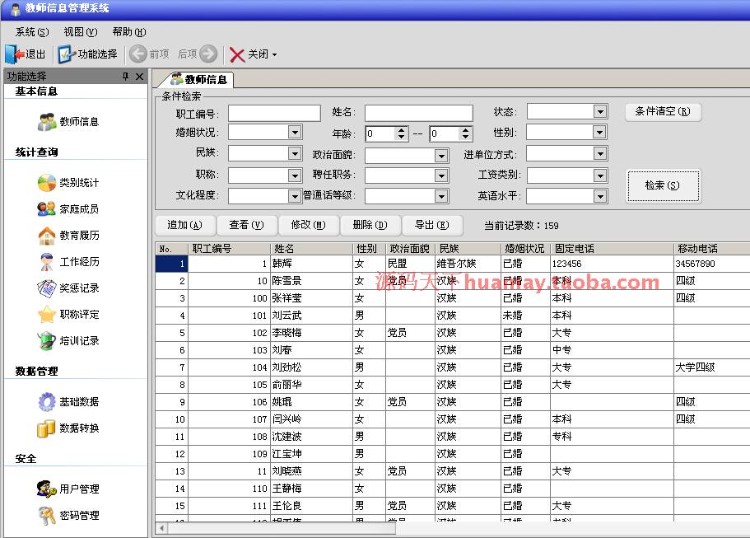Open 教育履历 house icon
The height and width of the screenshot is (538, 750).
pos(47,235)
